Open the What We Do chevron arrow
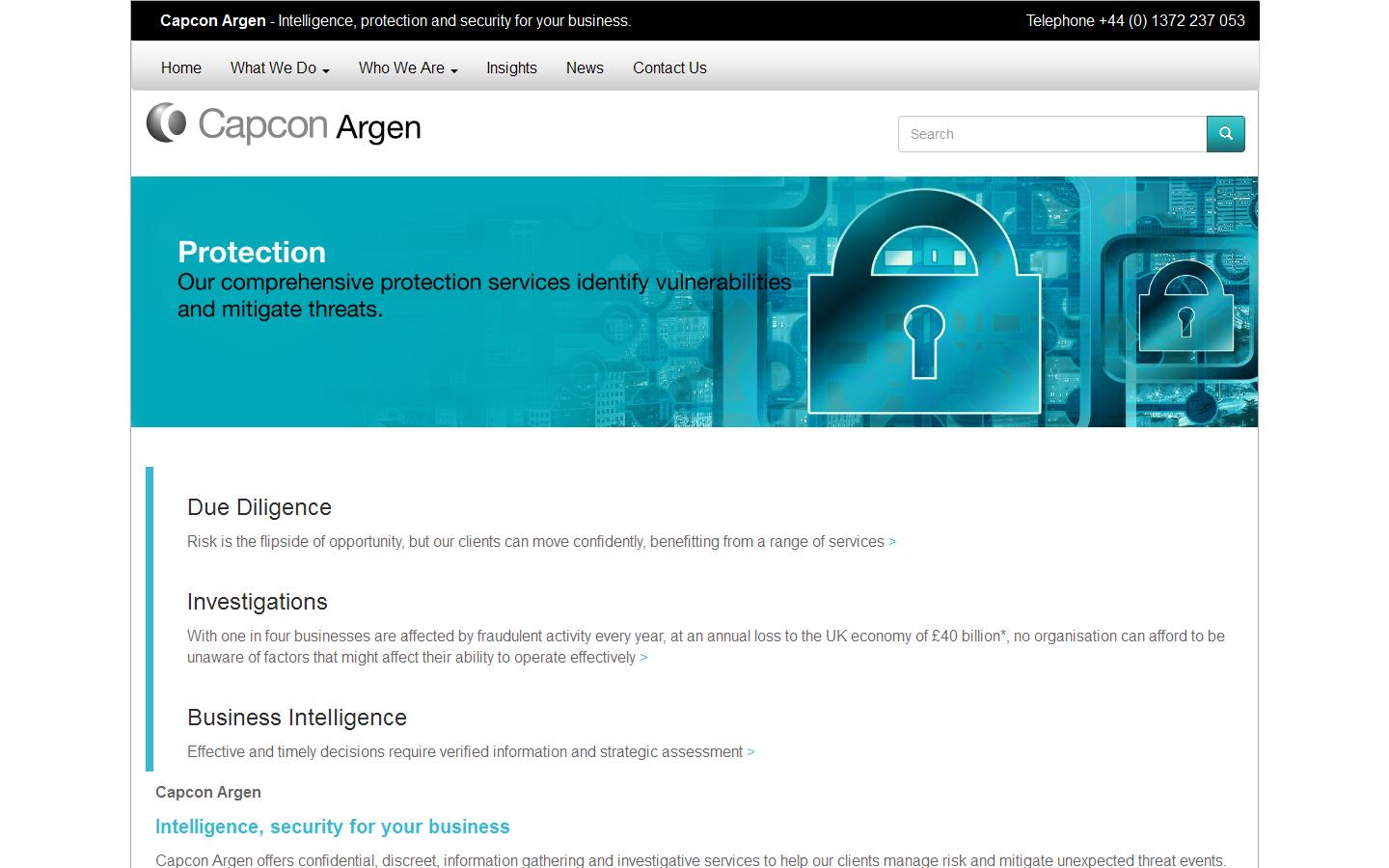Viewport: 1389px width, 868px height. pyautogui.click(x=325, y=70)
